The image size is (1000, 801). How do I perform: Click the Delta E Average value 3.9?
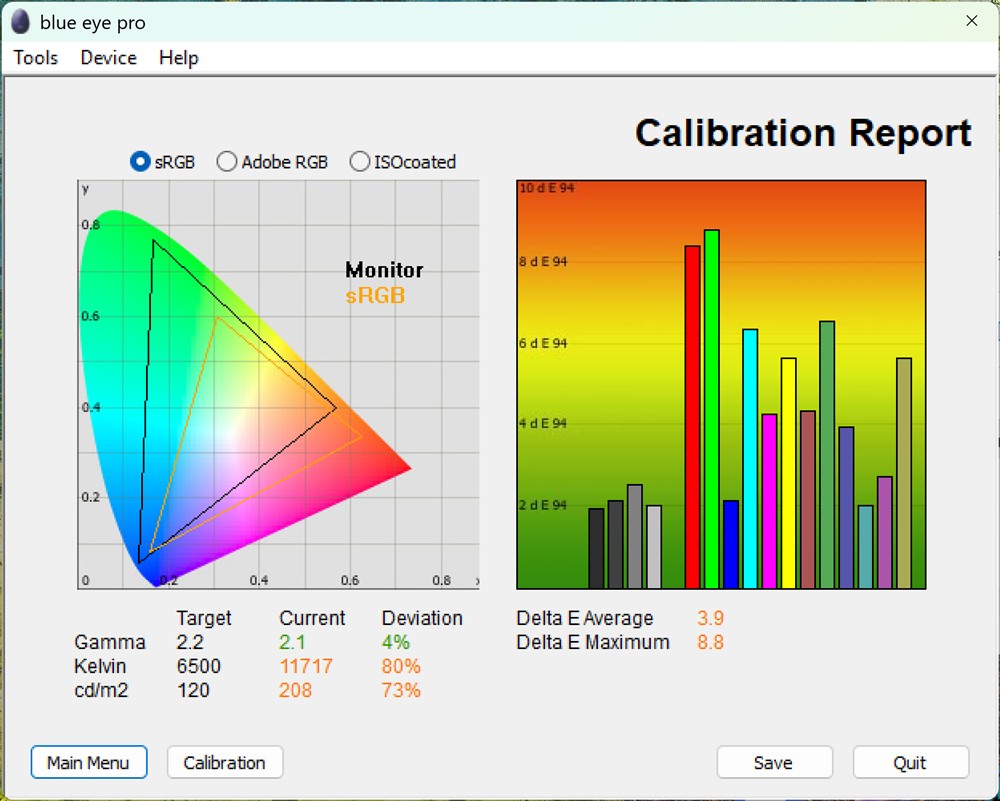tap(711, 618)
